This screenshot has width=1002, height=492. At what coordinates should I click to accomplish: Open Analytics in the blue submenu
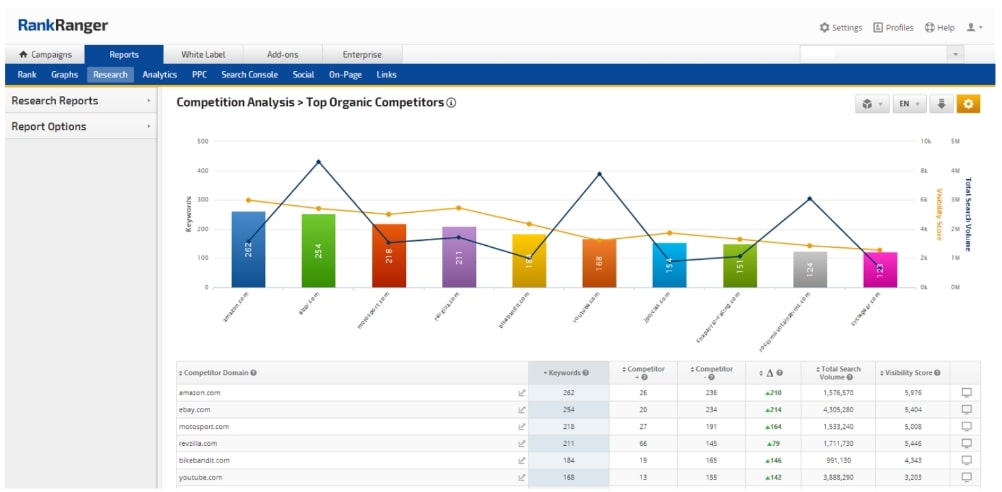click(x=160, y=75)
